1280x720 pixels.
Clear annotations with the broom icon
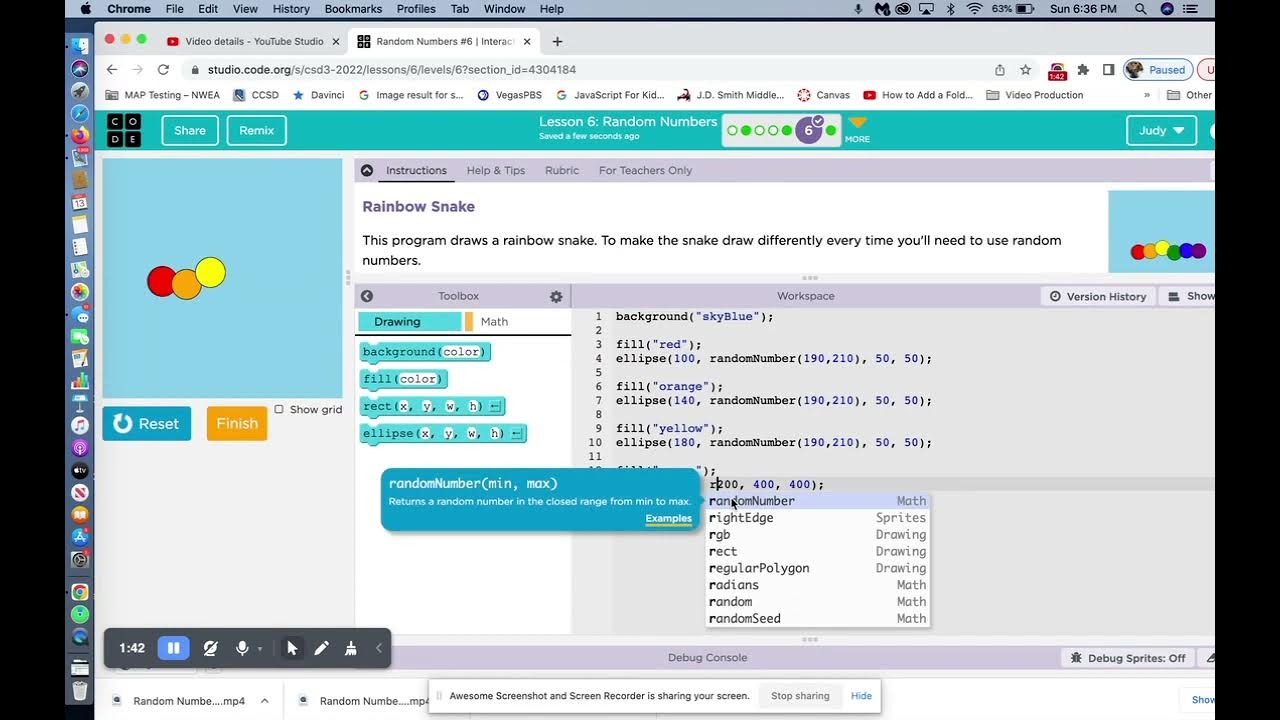[x=350, y=648]
